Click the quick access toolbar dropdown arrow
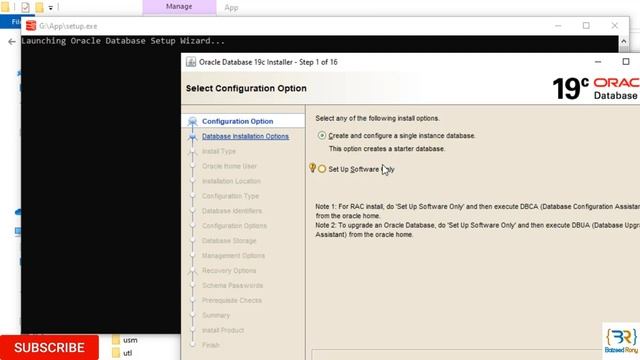 point(51,8)
